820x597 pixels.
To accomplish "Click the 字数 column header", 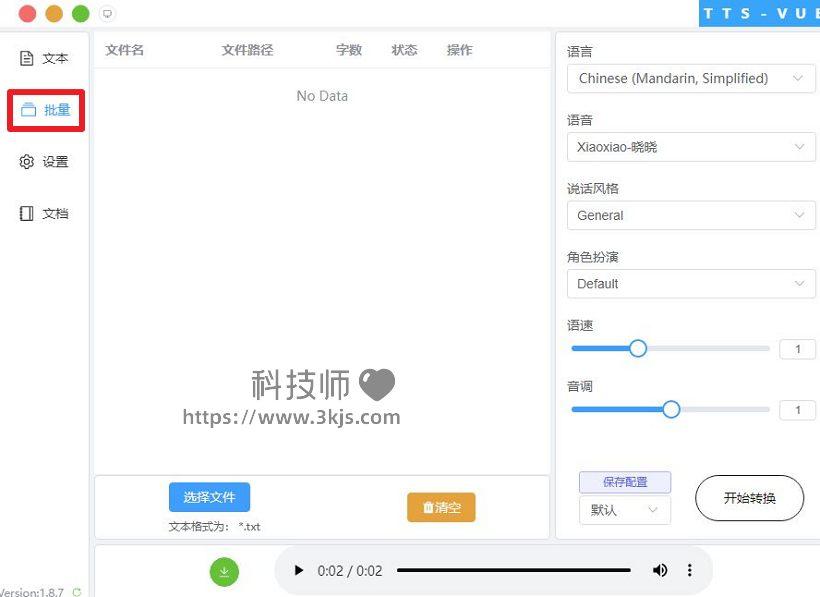I will click(349, 50).
